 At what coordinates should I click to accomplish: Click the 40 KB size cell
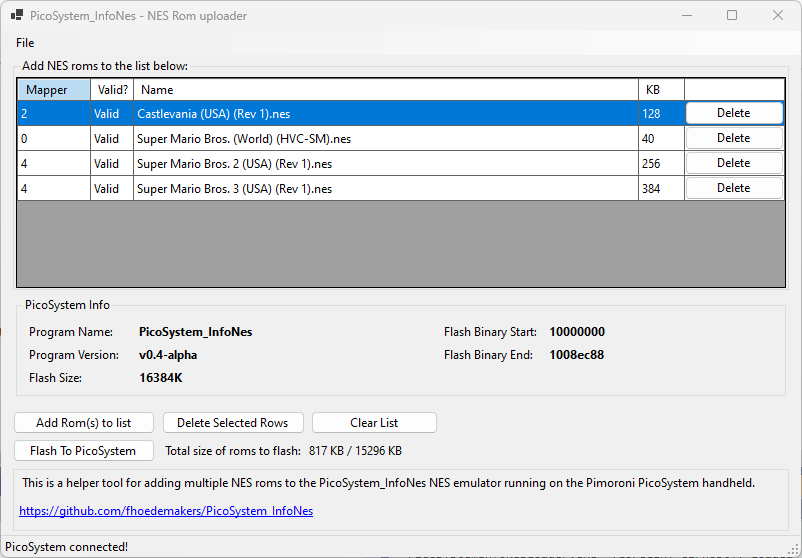pyautogui.click(x=661, y=139)
